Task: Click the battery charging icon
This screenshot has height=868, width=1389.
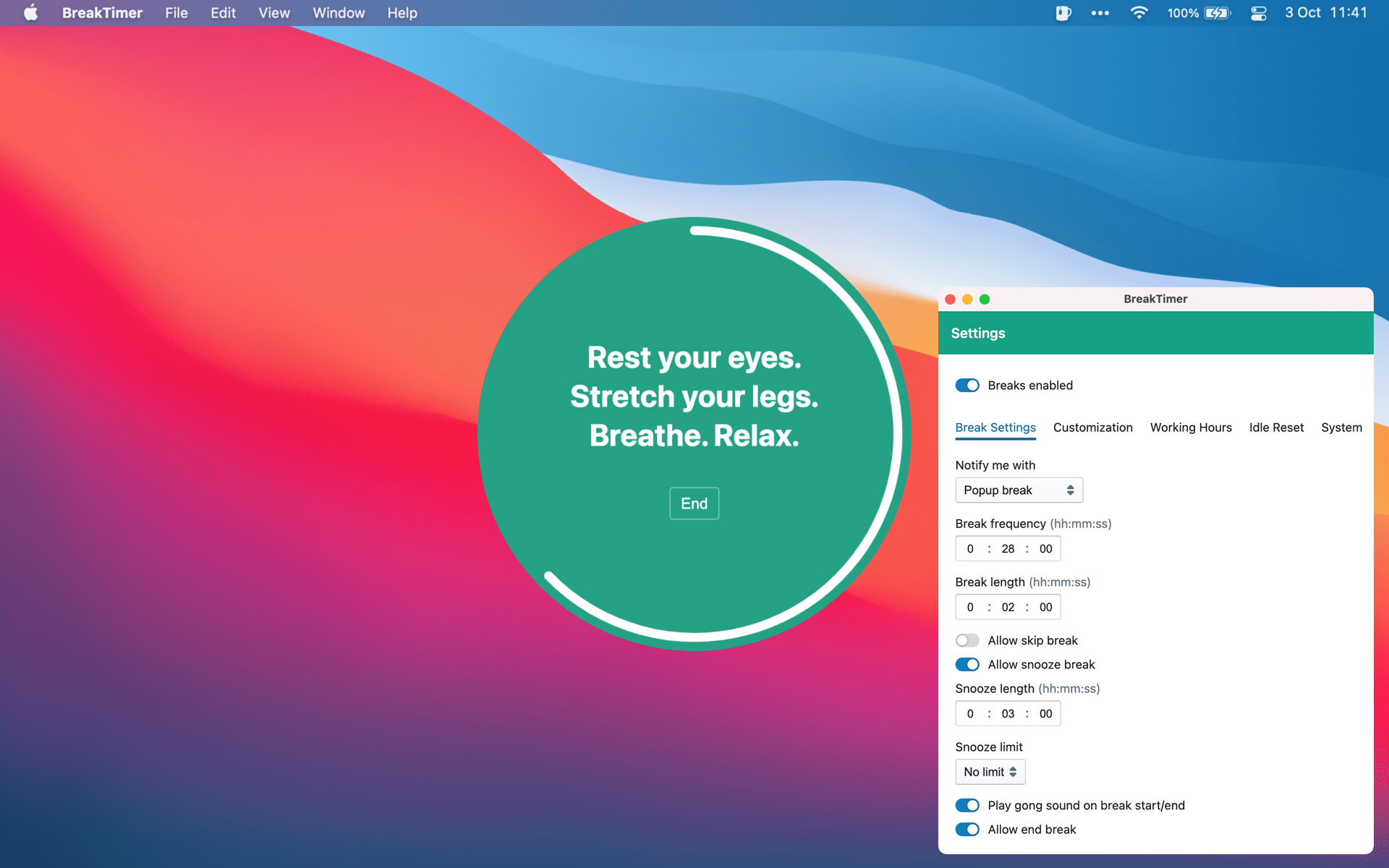Action: [x=1217, y=13]
